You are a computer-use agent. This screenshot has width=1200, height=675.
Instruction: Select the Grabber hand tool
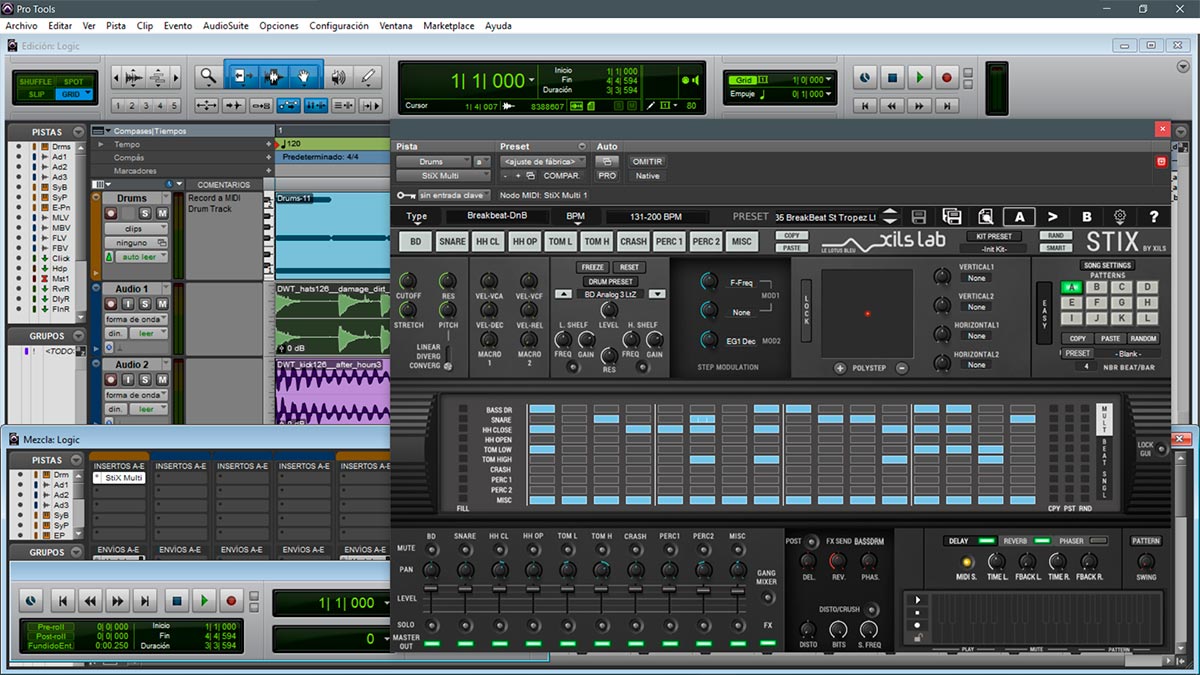tap(304, 76)
